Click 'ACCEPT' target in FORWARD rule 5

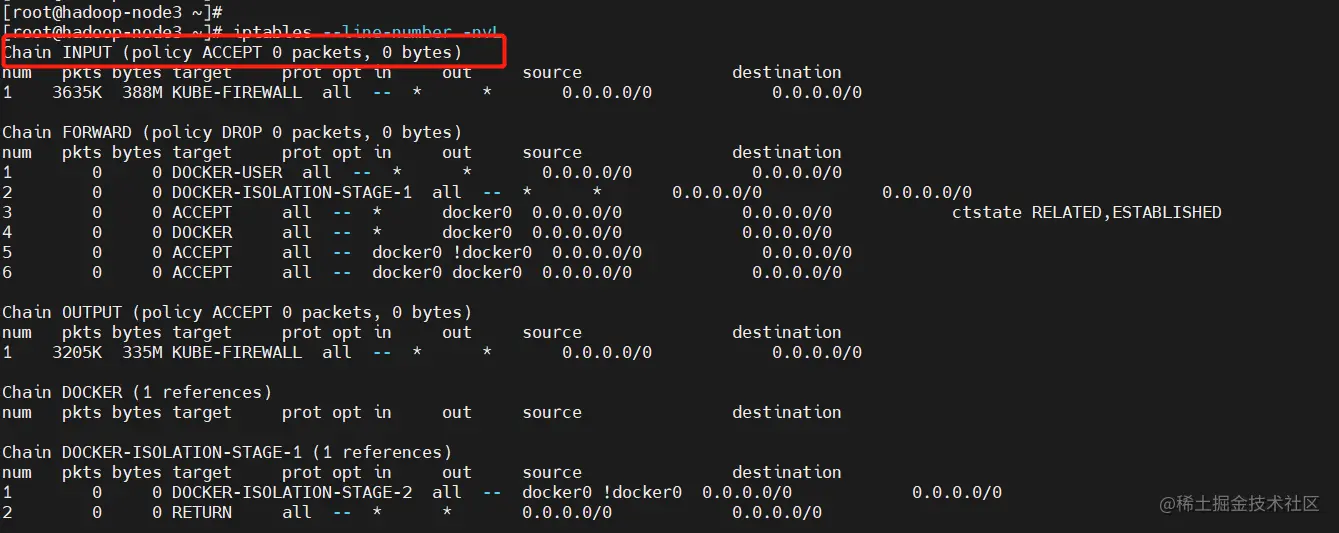pyautogui.click(x=202, y=252)
